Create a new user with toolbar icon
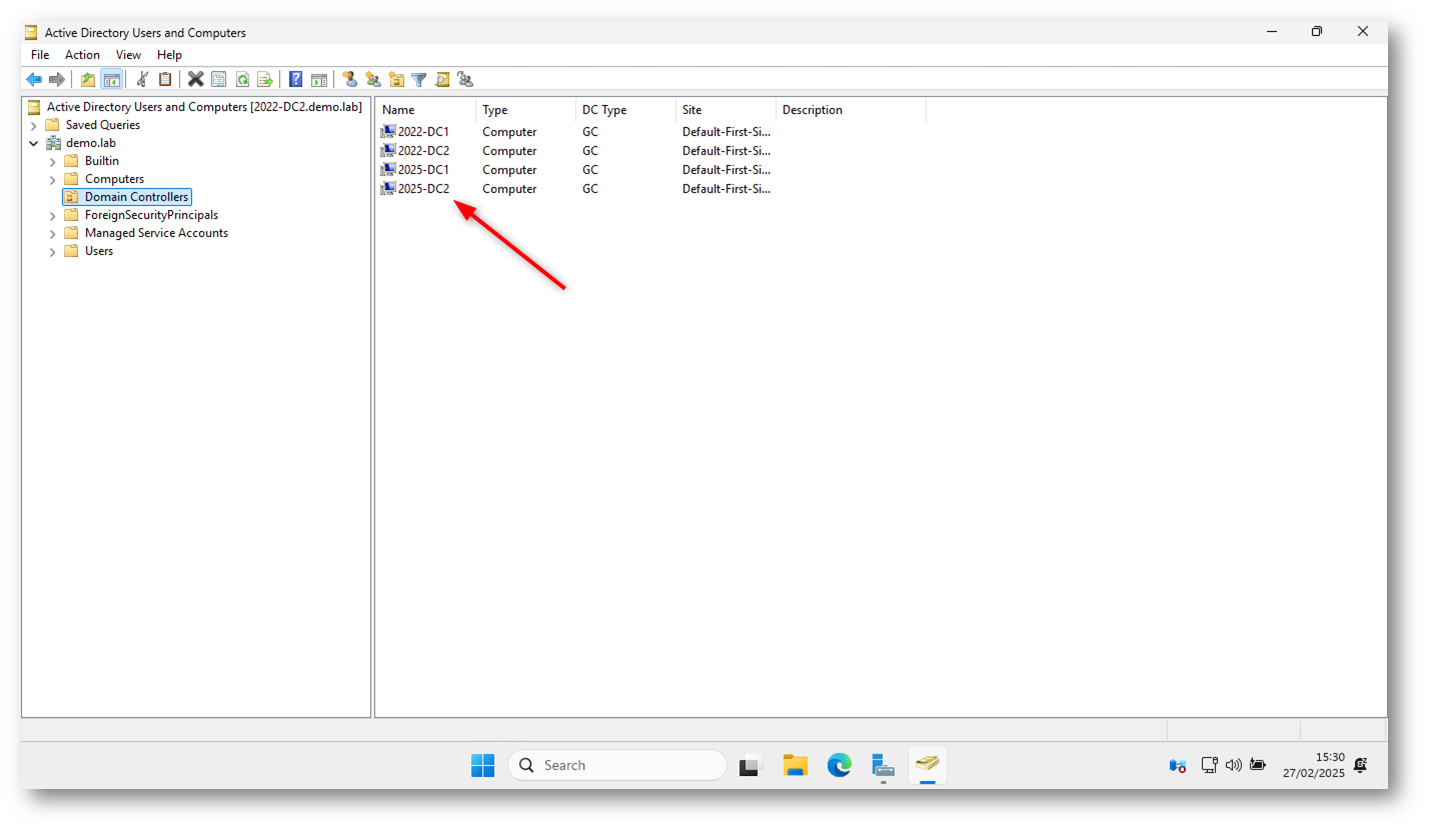The width and height of the screenshot is (1430, 831). 349,79
